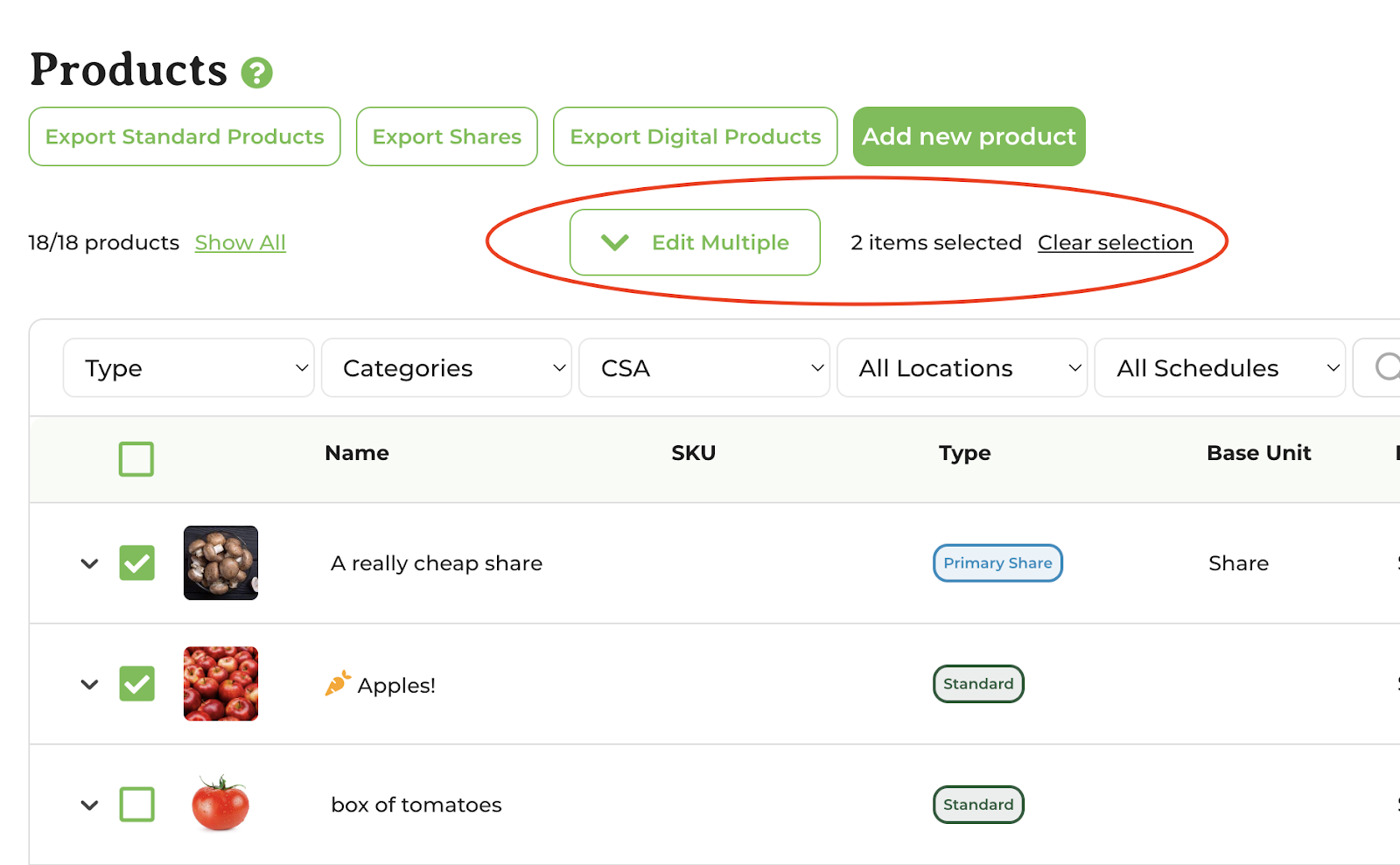Viewport: 1400px width, 865px height.
Task: Click the product name box of tomatoes
Action: pyautogui.click(x=416, y=805)
